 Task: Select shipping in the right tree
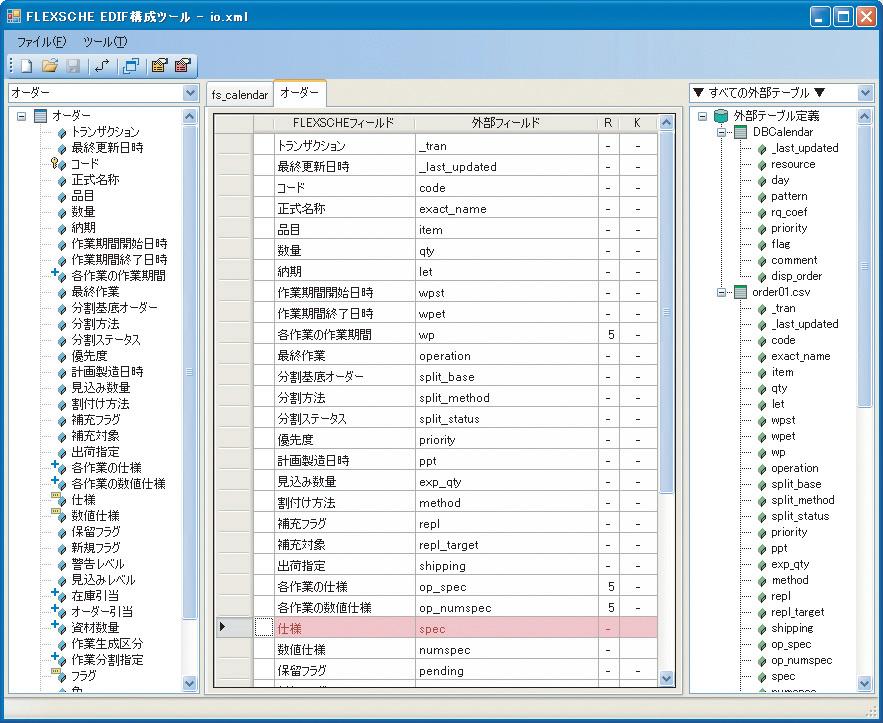pyautogui.click(x=792, y=628)
